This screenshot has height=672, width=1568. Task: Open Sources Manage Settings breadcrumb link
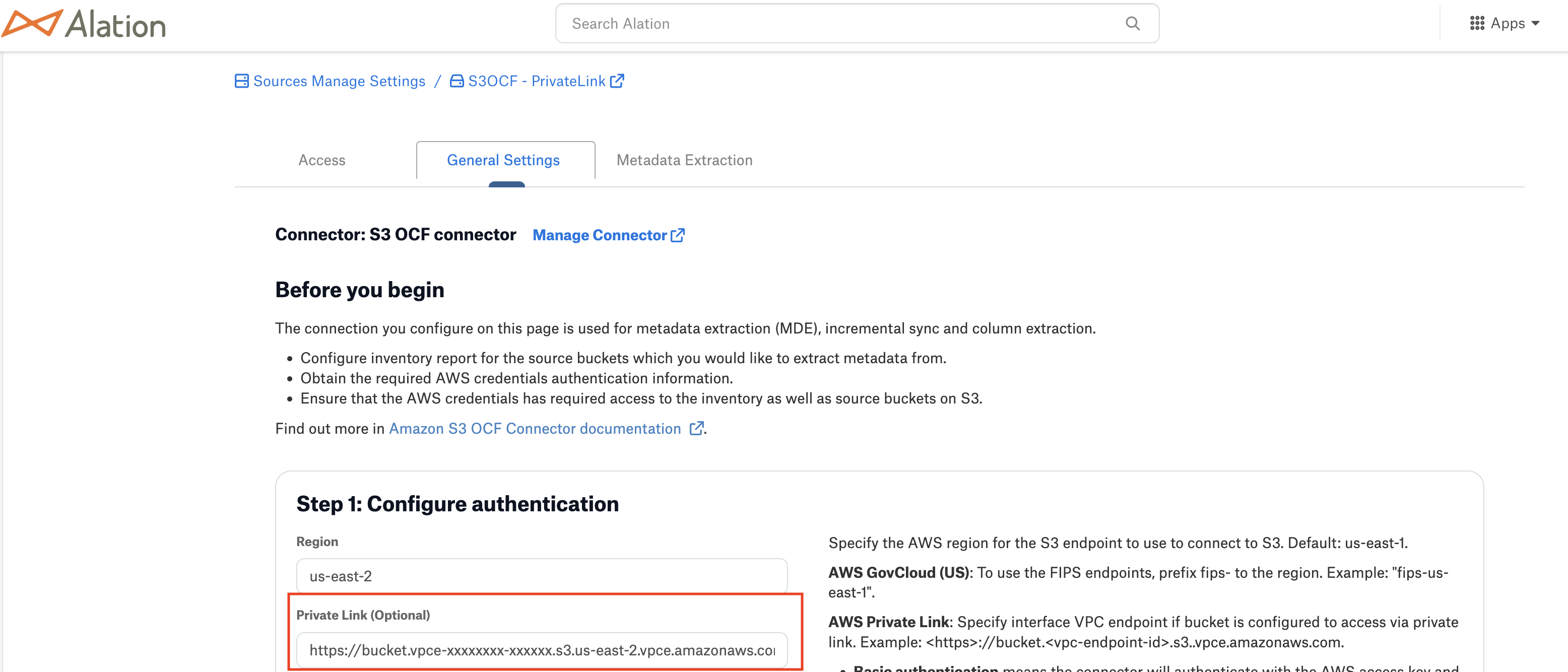point(339,81)
